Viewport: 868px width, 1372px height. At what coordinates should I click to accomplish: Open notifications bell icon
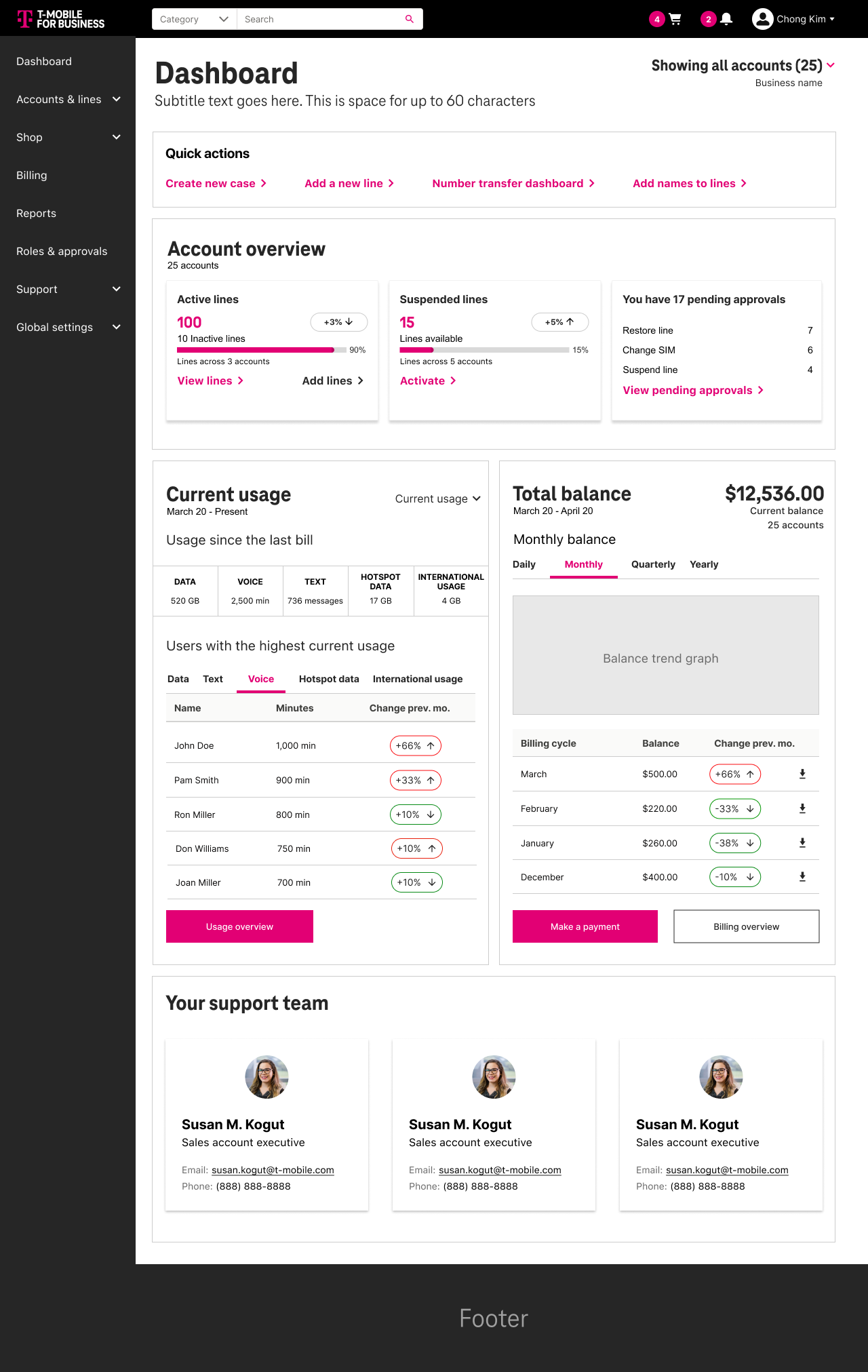(x=726, y=19)
